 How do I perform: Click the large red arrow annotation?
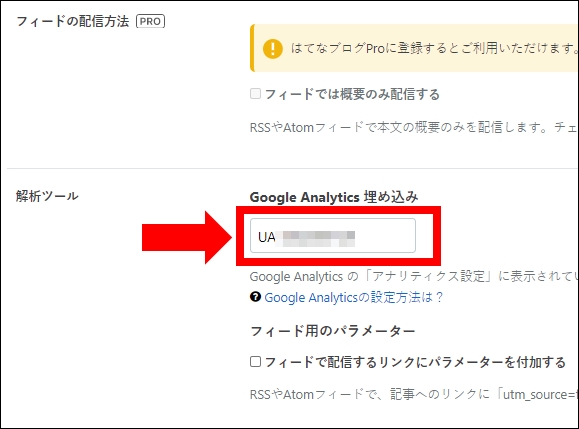click(x=187, y=238)
